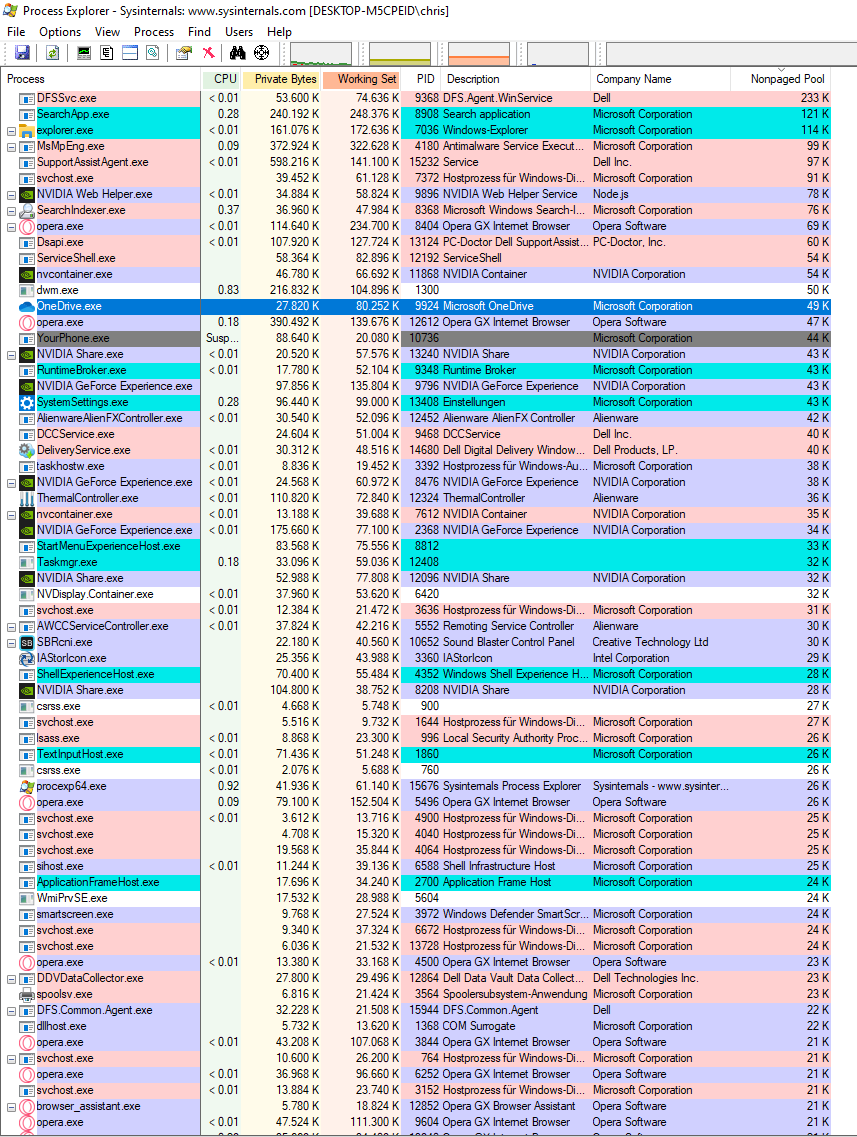Toggle the Show Process Tree toolbar icon
The height and width of the screenshot is (1137, 857).
[x=107, y=53]
